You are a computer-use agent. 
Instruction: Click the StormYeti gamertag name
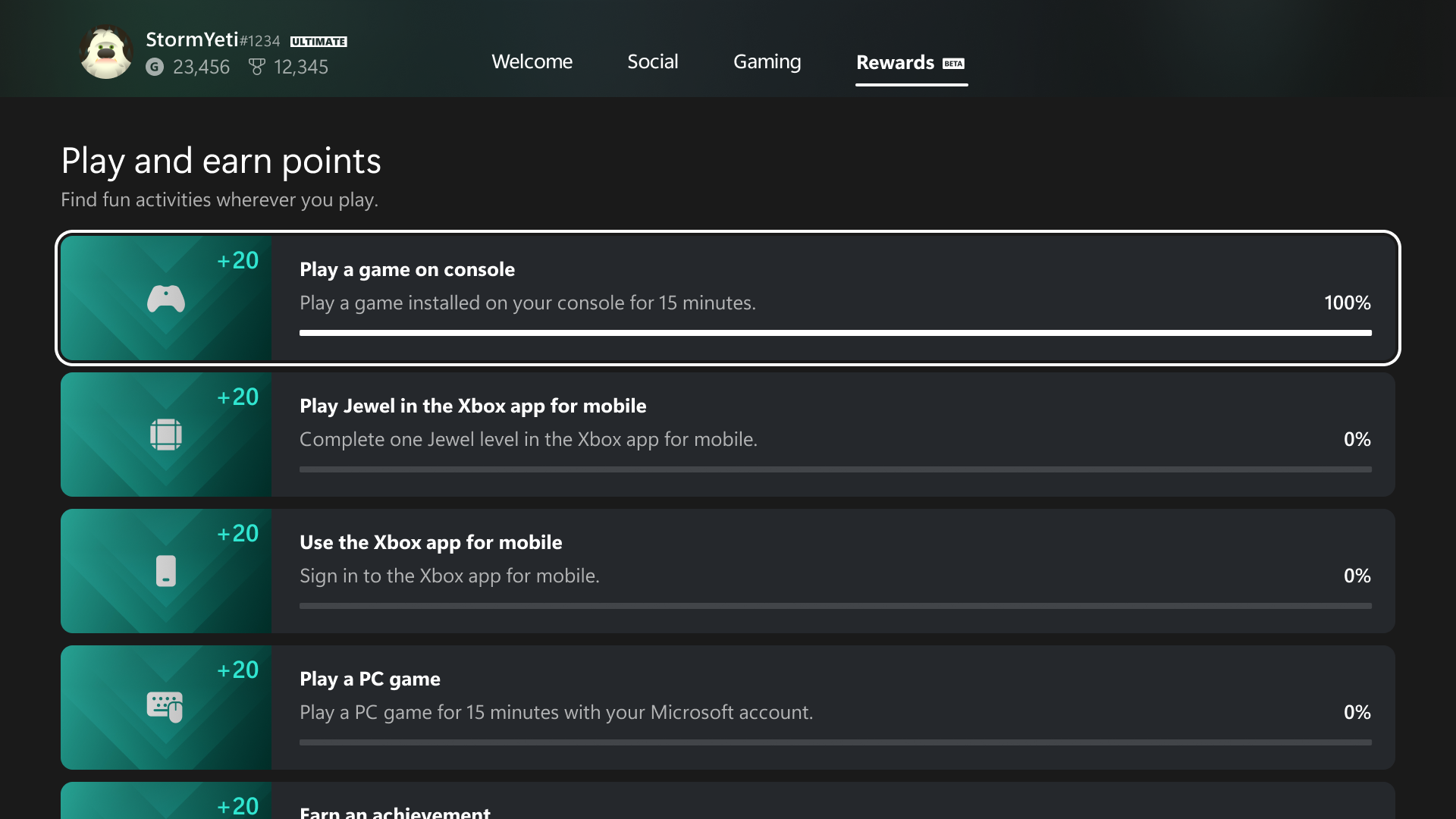192,39
